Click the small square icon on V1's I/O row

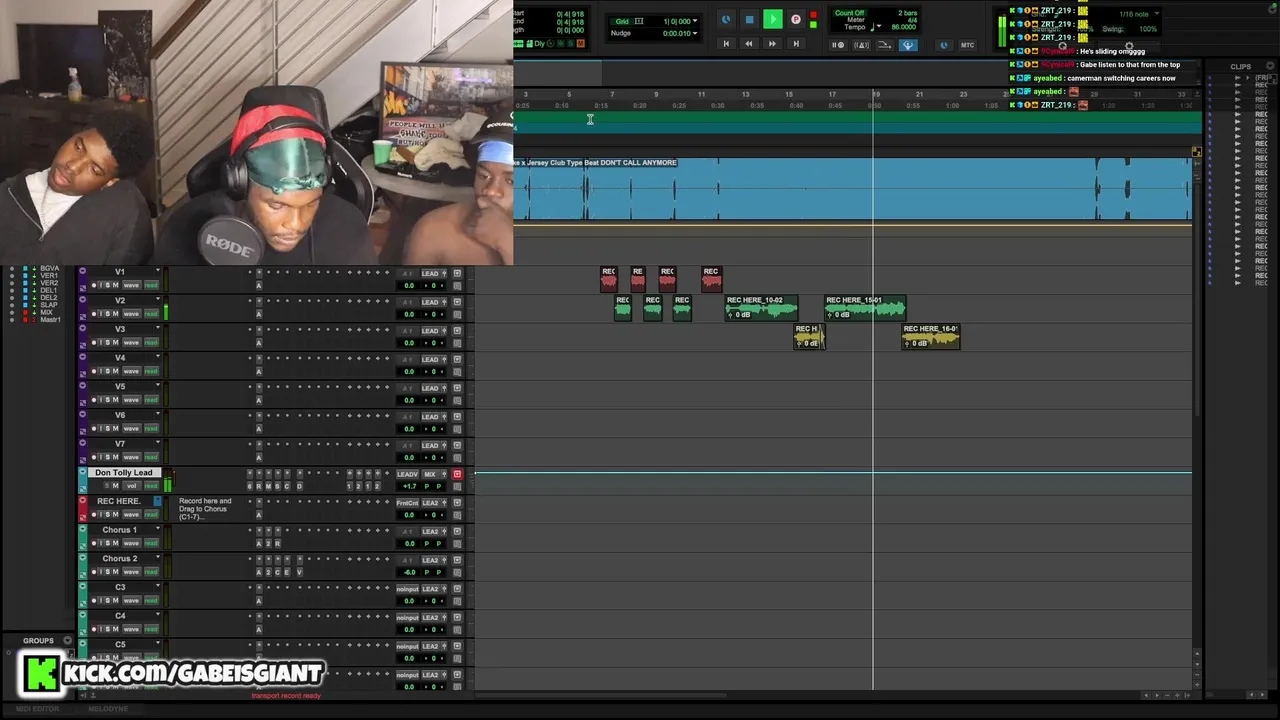(x=457, y=273)
